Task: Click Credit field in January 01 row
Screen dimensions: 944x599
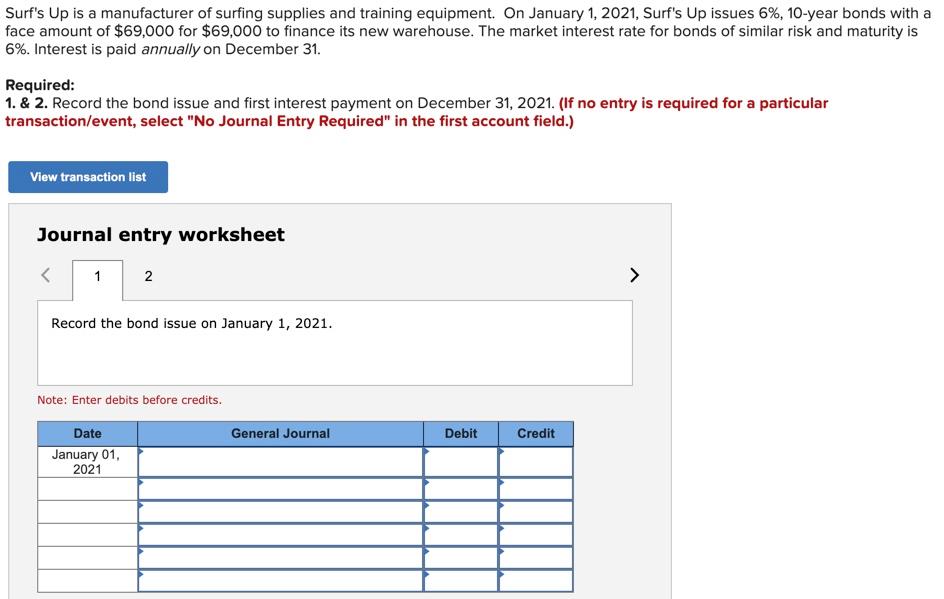Action: point(536,462)
